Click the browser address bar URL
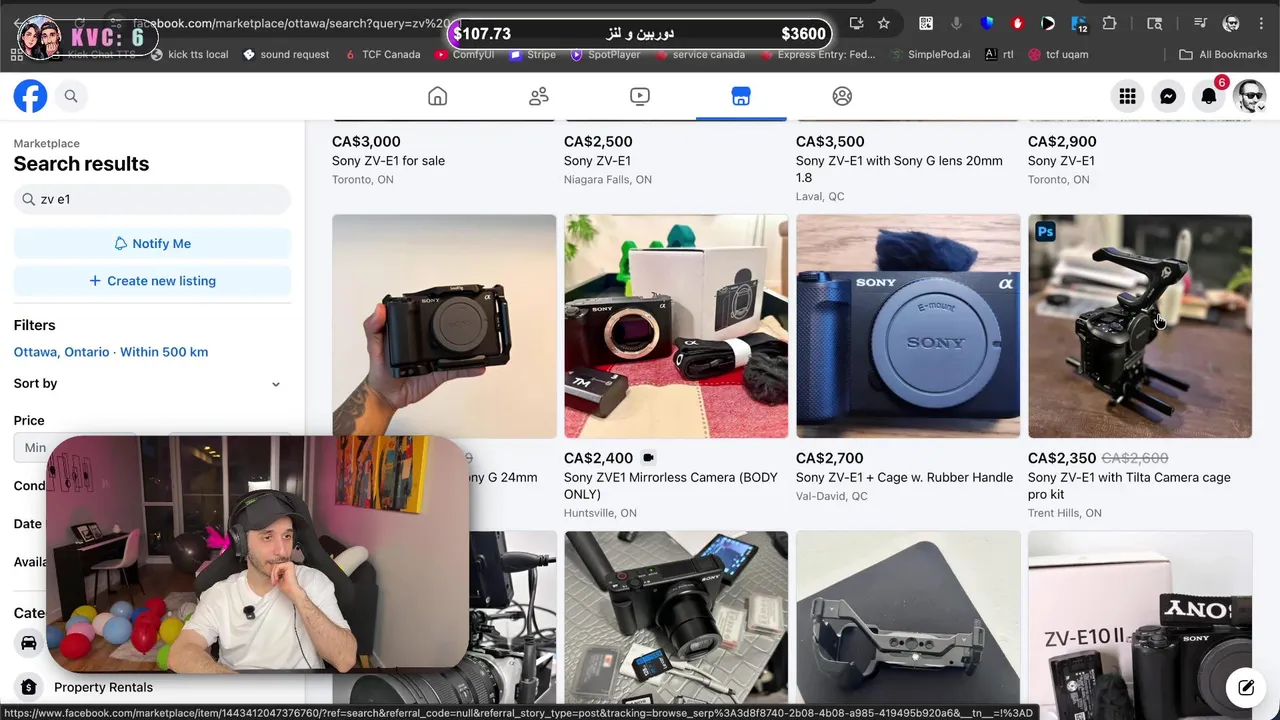The height and width of the screenshot is (720, 1280). [290, 23]
